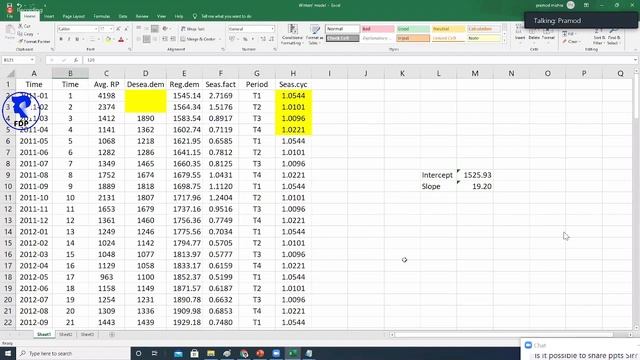Switch to the Page Layout tab
This screenshot has width=640, height=360.
pyautogui.click(x=73, y=16)
